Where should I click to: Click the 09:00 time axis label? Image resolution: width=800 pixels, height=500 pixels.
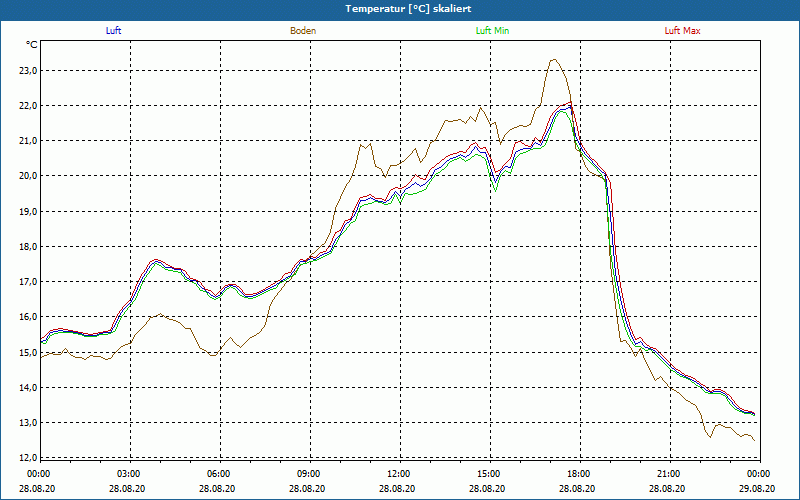click(x=308, y=474)
